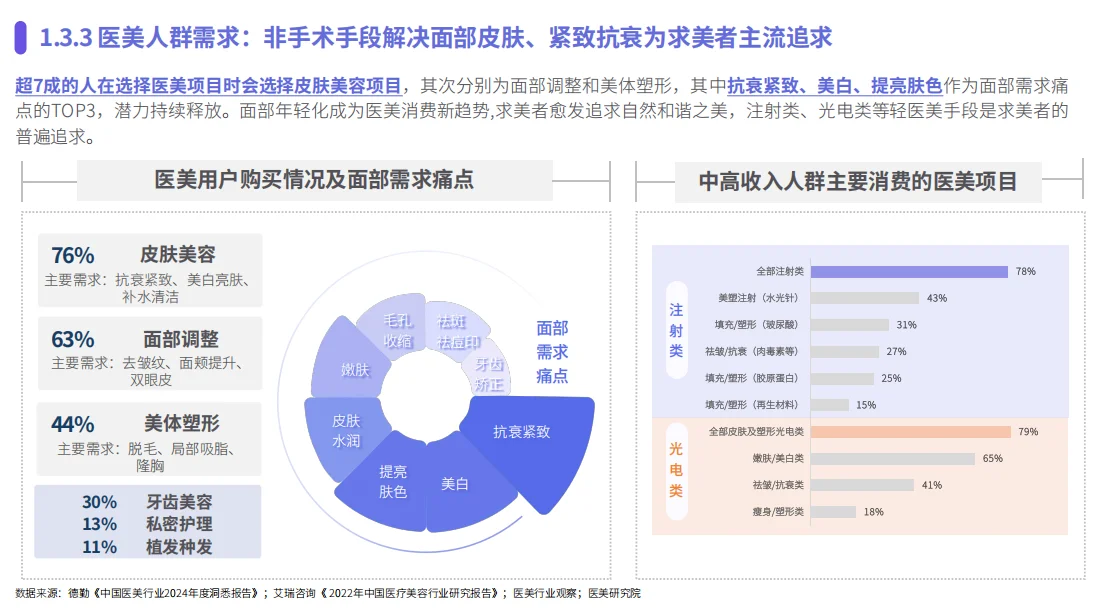This screenshot has height=610, width=1103.
Task: Click the 填充/塑形（胶原蛋白） row label
Action: click(x=751, y=378)
